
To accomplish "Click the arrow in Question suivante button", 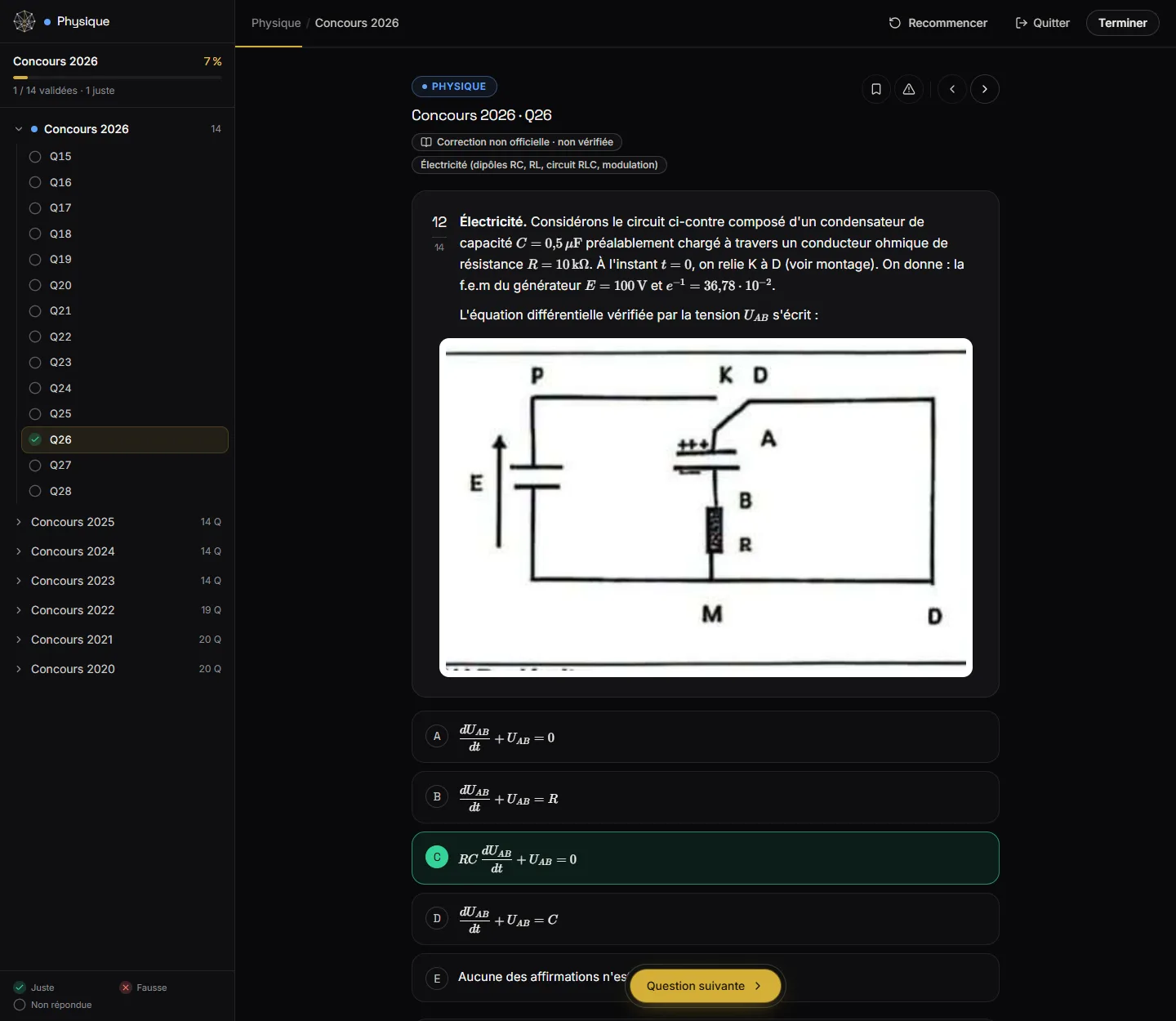I will tap(758, 986).
